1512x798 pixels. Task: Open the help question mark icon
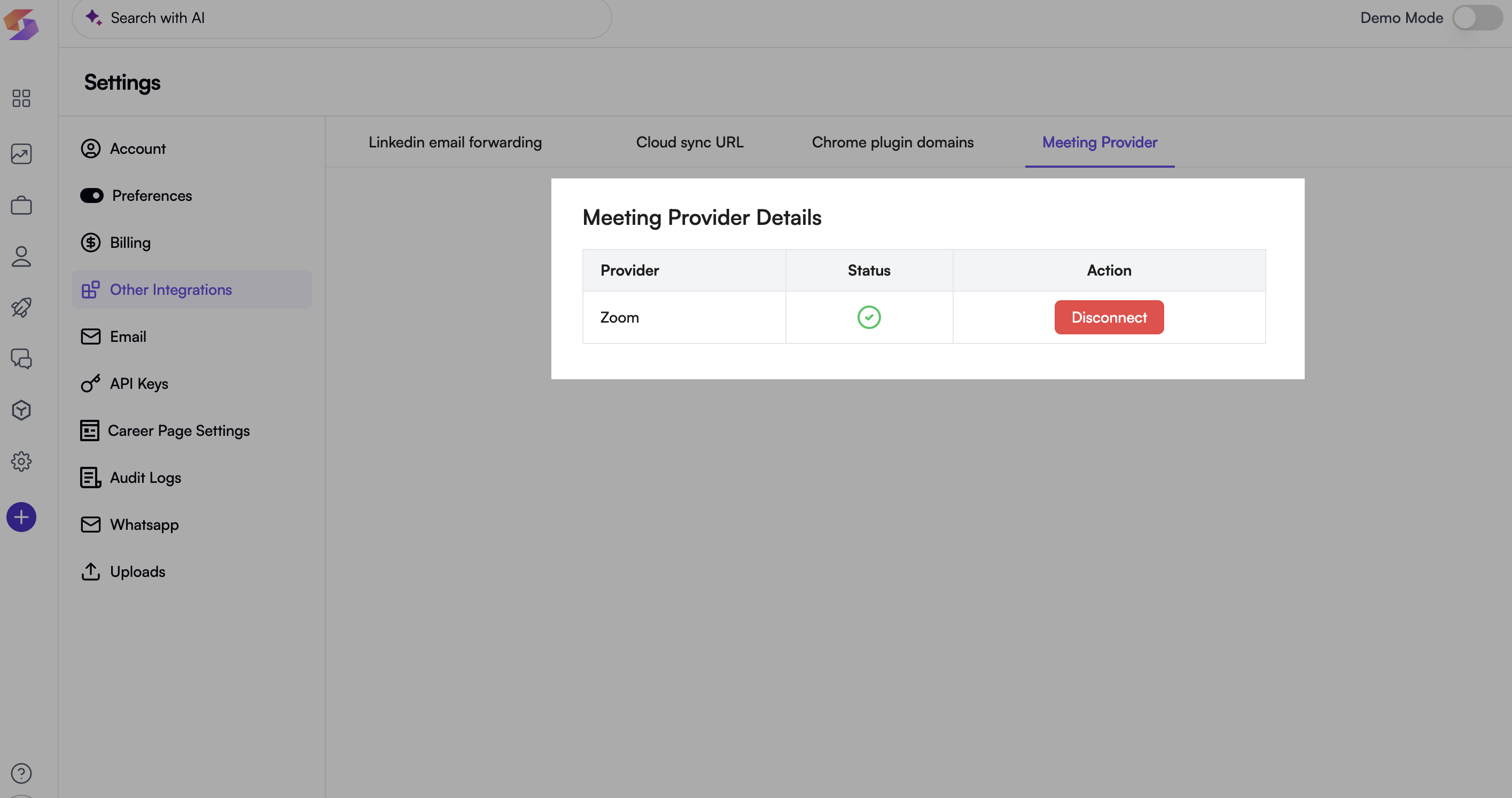point(21,773)
